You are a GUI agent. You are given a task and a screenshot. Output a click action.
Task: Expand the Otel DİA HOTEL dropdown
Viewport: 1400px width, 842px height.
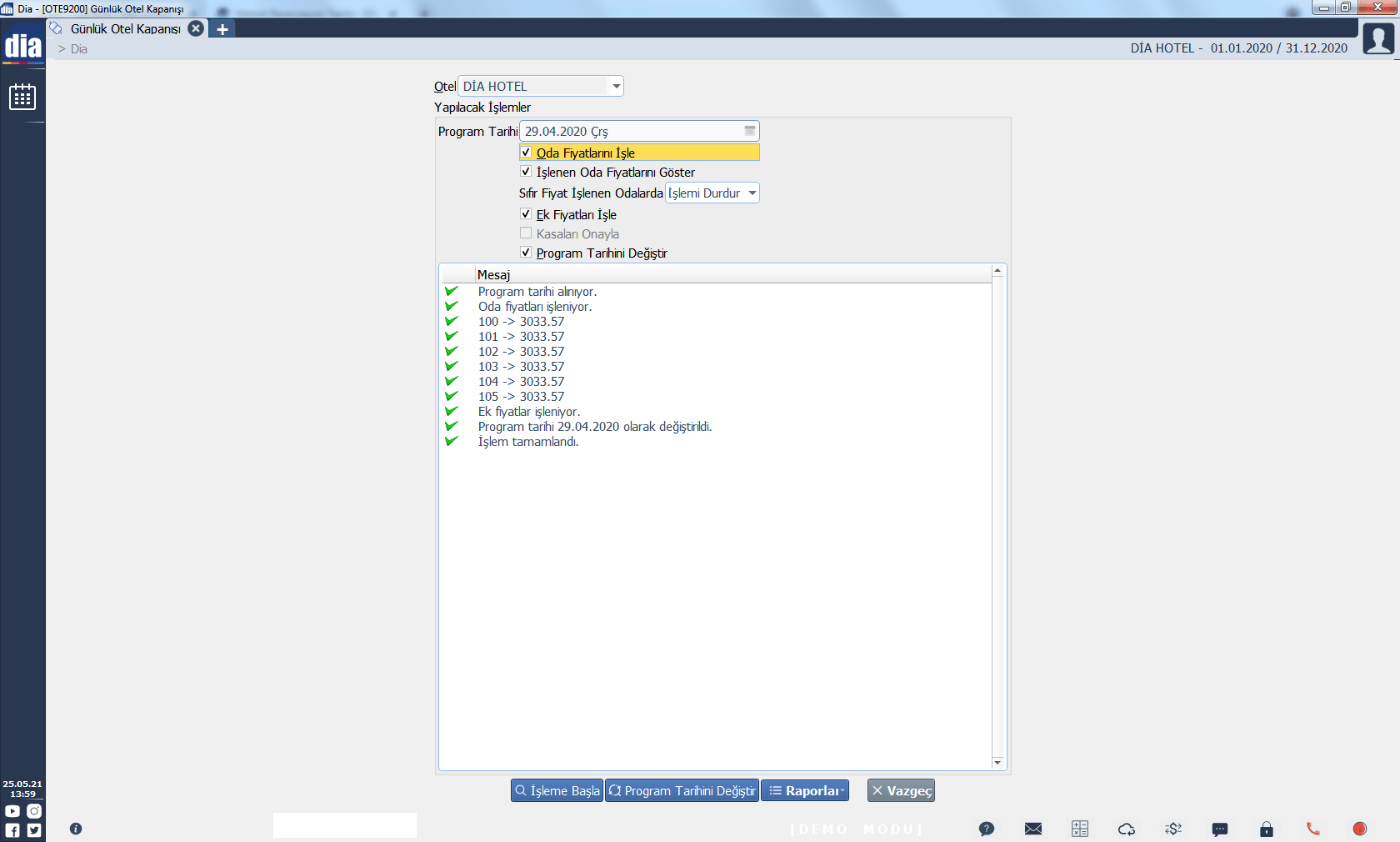click(x=617, y=86)
